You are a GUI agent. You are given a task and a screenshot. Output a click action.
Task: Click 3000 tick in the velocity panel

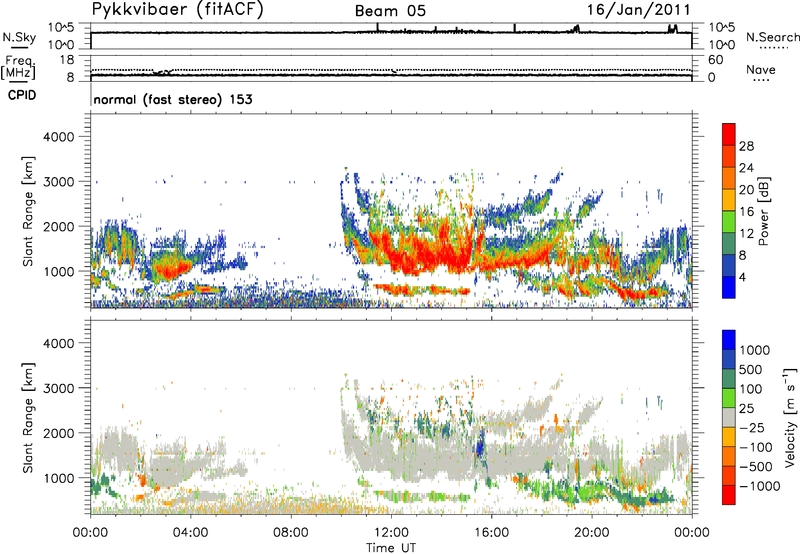point(58,388)
